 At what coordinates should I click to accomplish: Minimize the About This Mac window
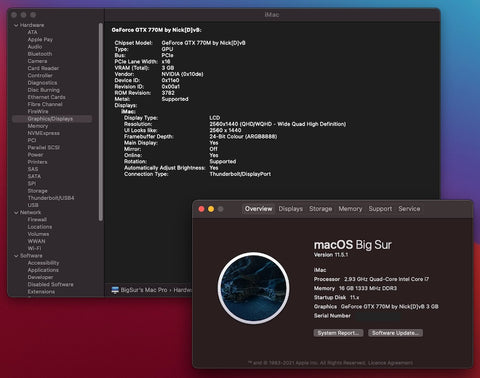(x=211, y=209)
